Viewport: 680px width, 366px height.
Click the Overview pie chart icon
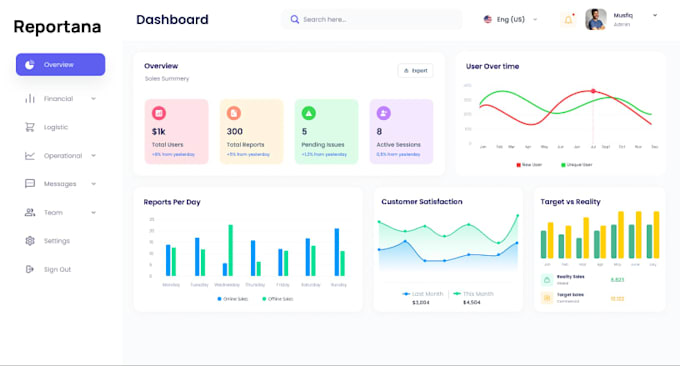coord(29,65)
